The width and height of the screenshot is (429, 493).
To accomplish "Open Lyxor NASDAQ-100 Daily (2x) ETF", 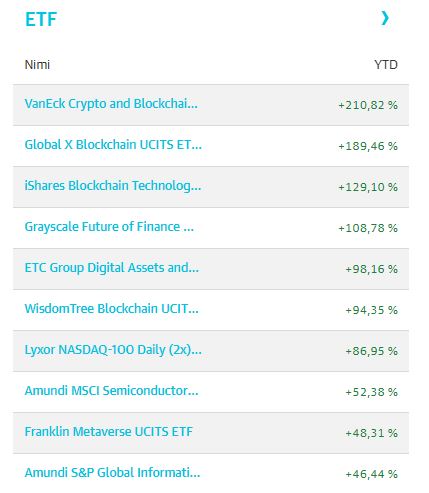I will (x=113, y=350).
